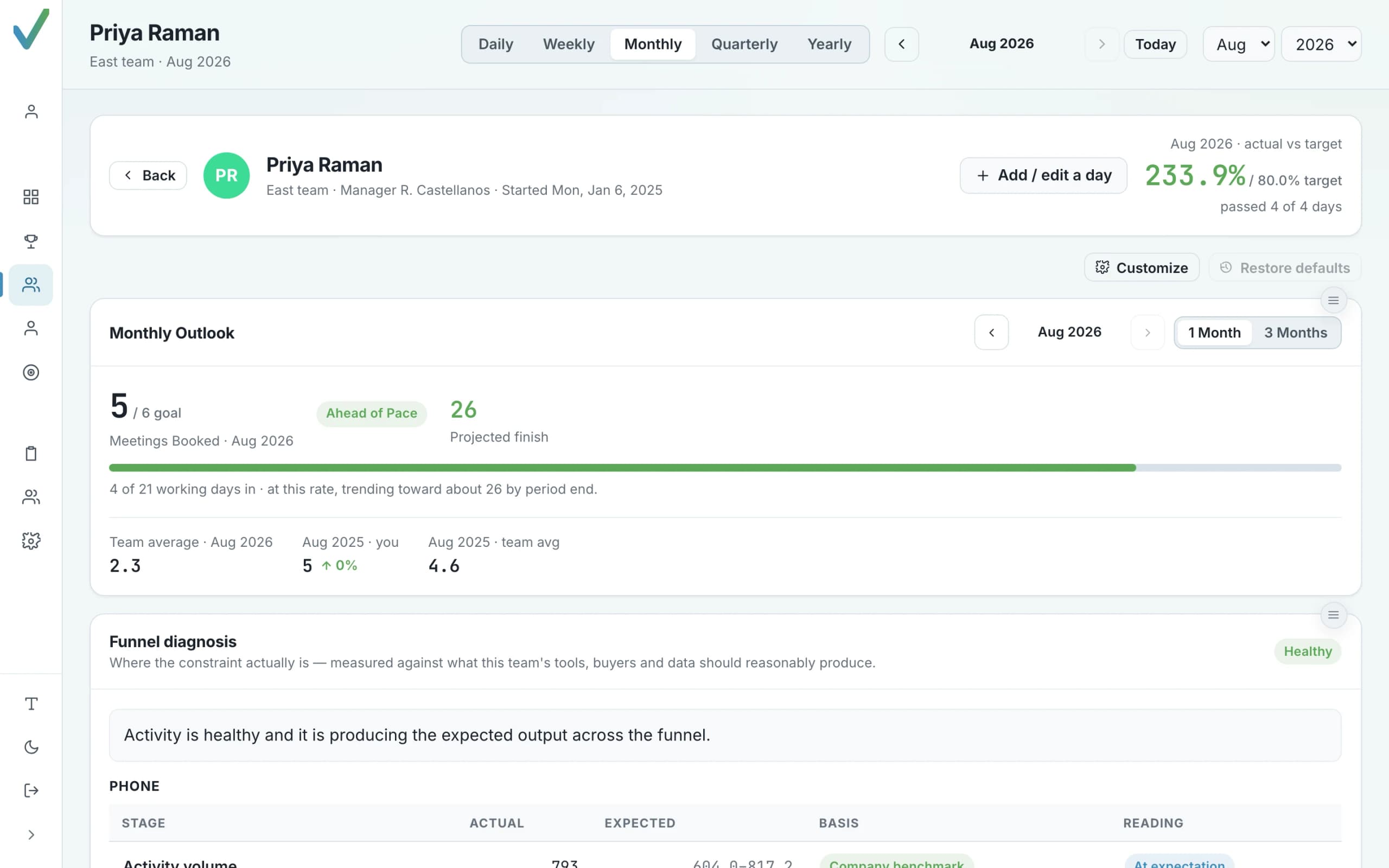Click the READING column header

tap(1153, 823)
